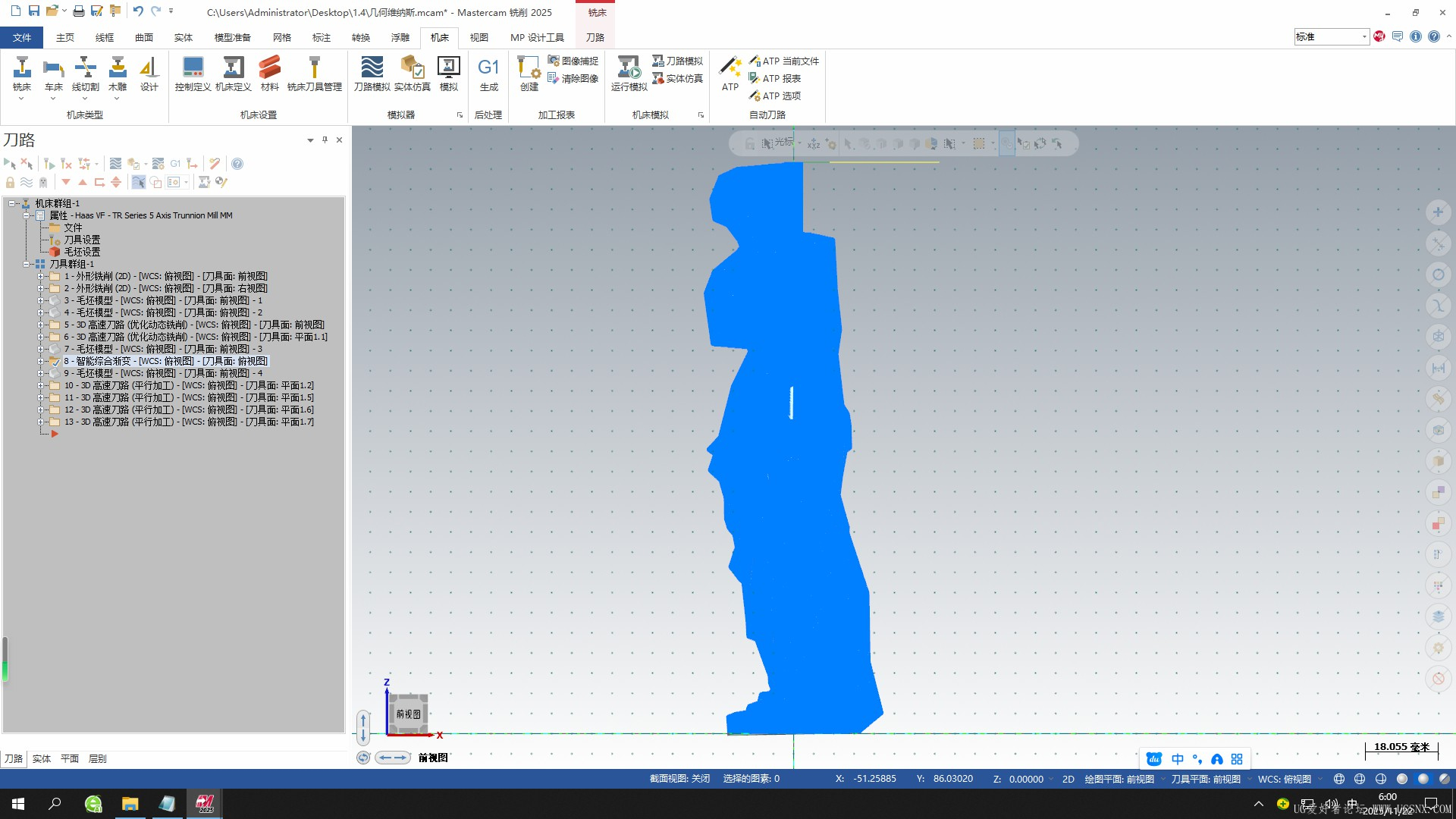
Task: Open 毛坯设置 stock setup in tree
Action: coord(82,252)
